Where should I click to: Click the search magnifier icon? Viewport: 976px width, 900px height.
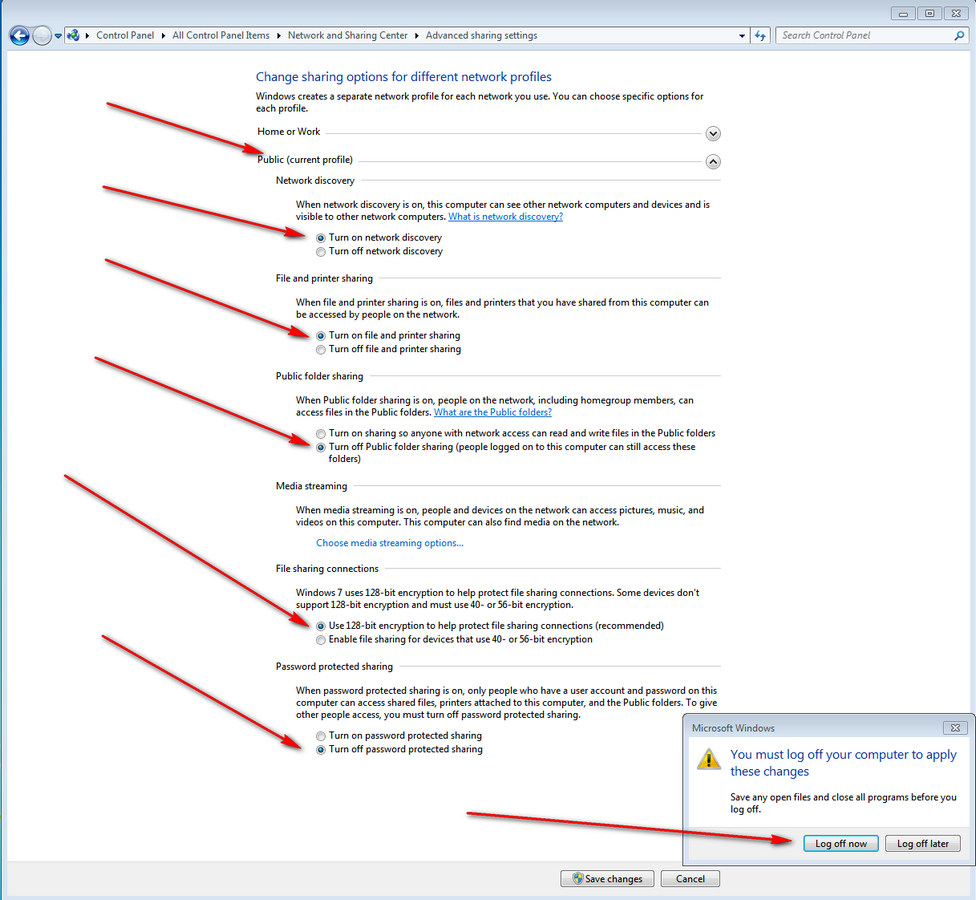point(959,35)
